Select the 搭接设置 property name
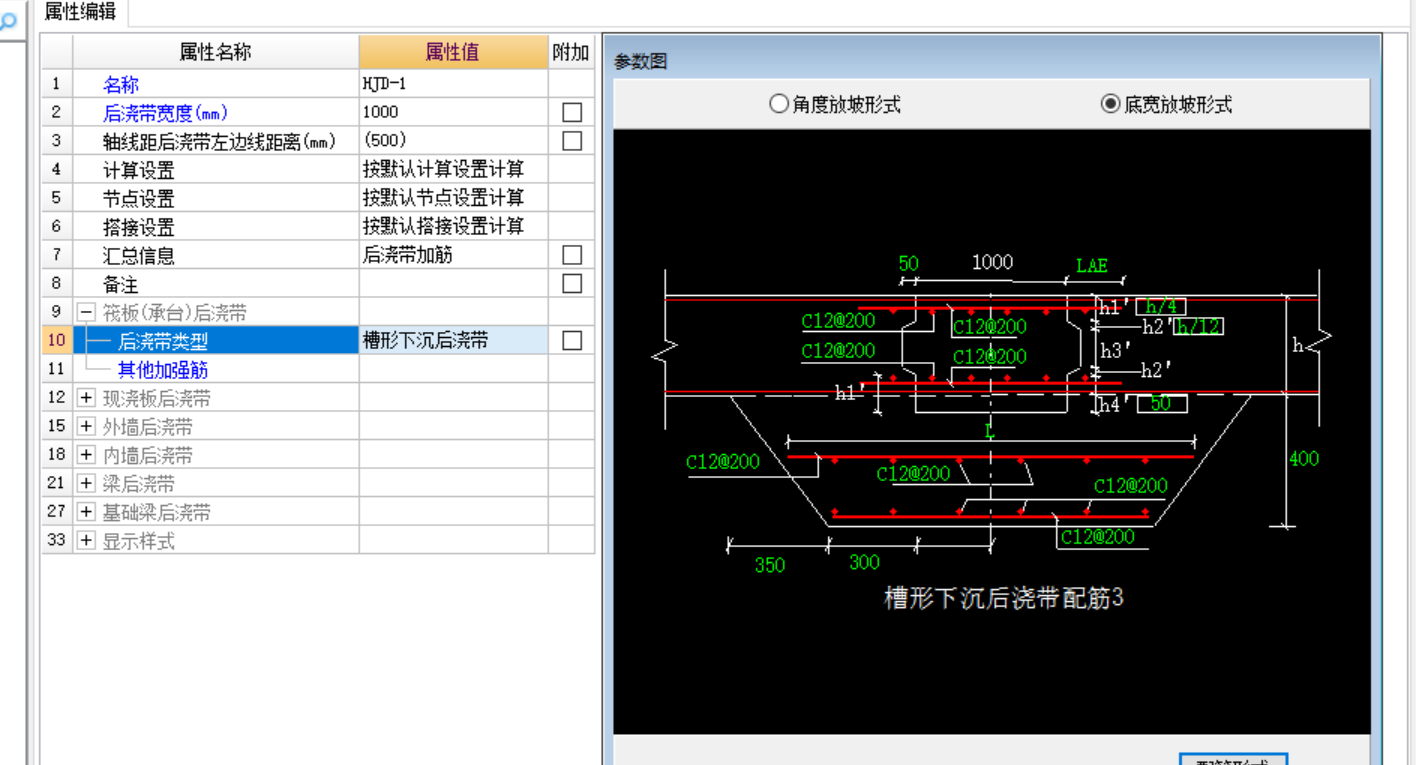 216,227
